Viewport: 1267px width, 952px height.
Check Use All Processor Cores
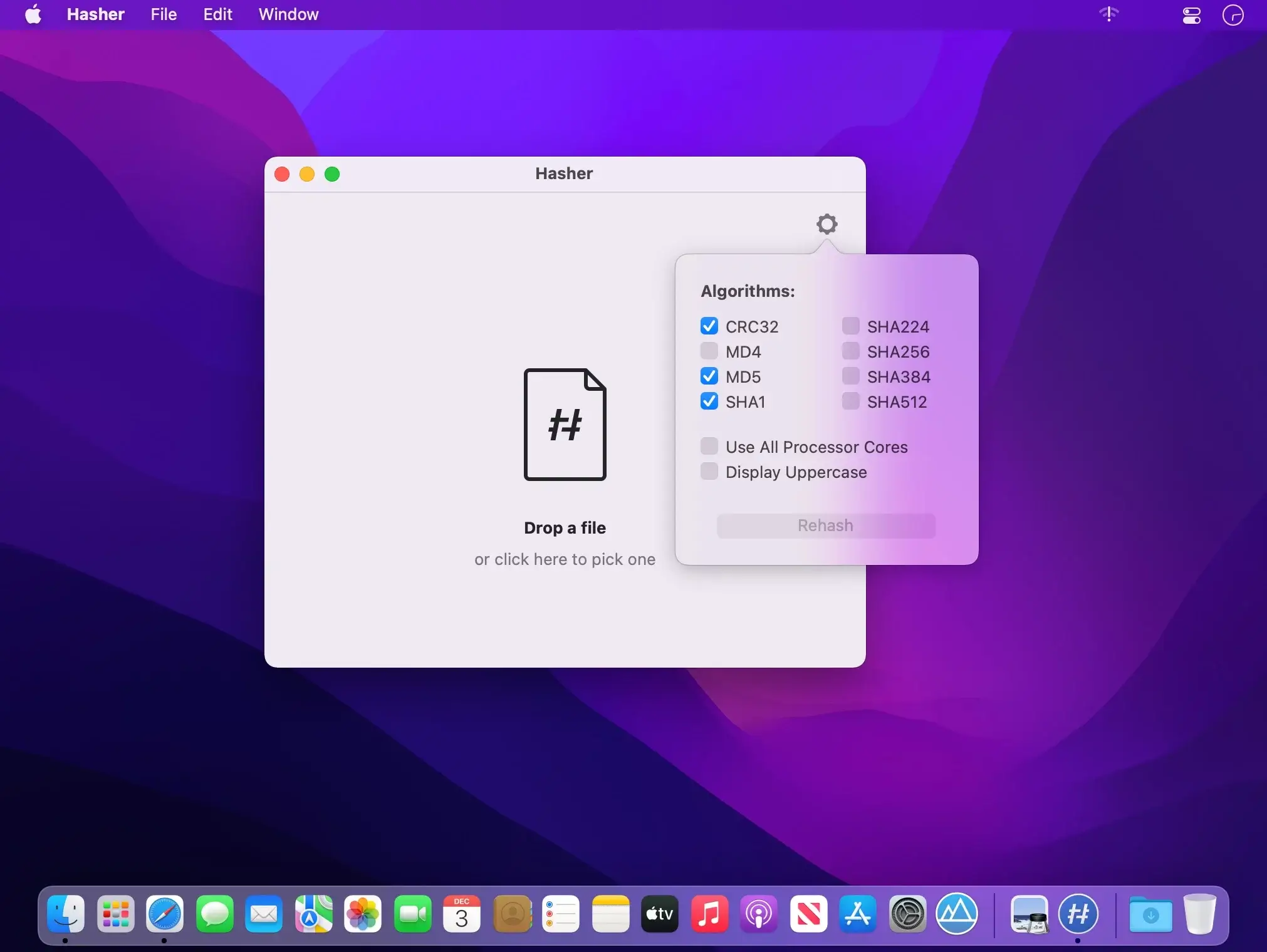[709, 447]
